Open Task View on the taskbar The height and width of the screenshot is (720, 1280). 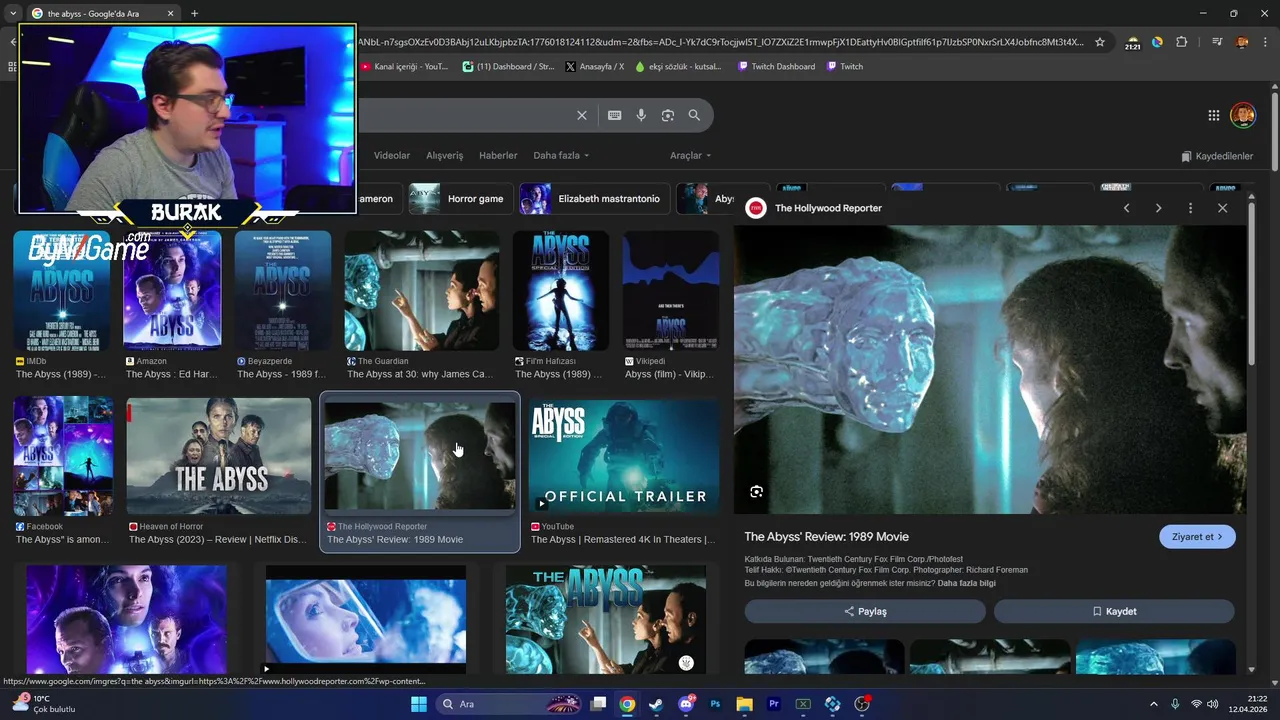point(598,704)
